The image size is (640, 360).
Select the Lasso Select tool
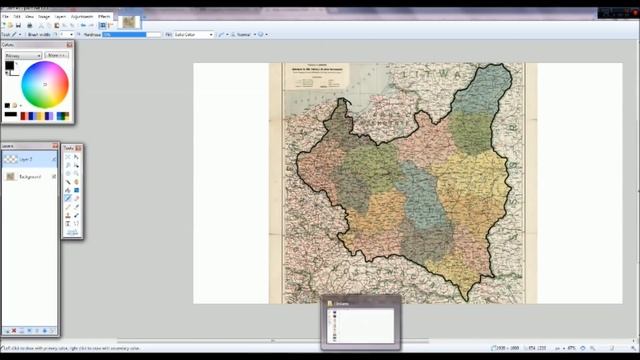[x=68, y=164]
